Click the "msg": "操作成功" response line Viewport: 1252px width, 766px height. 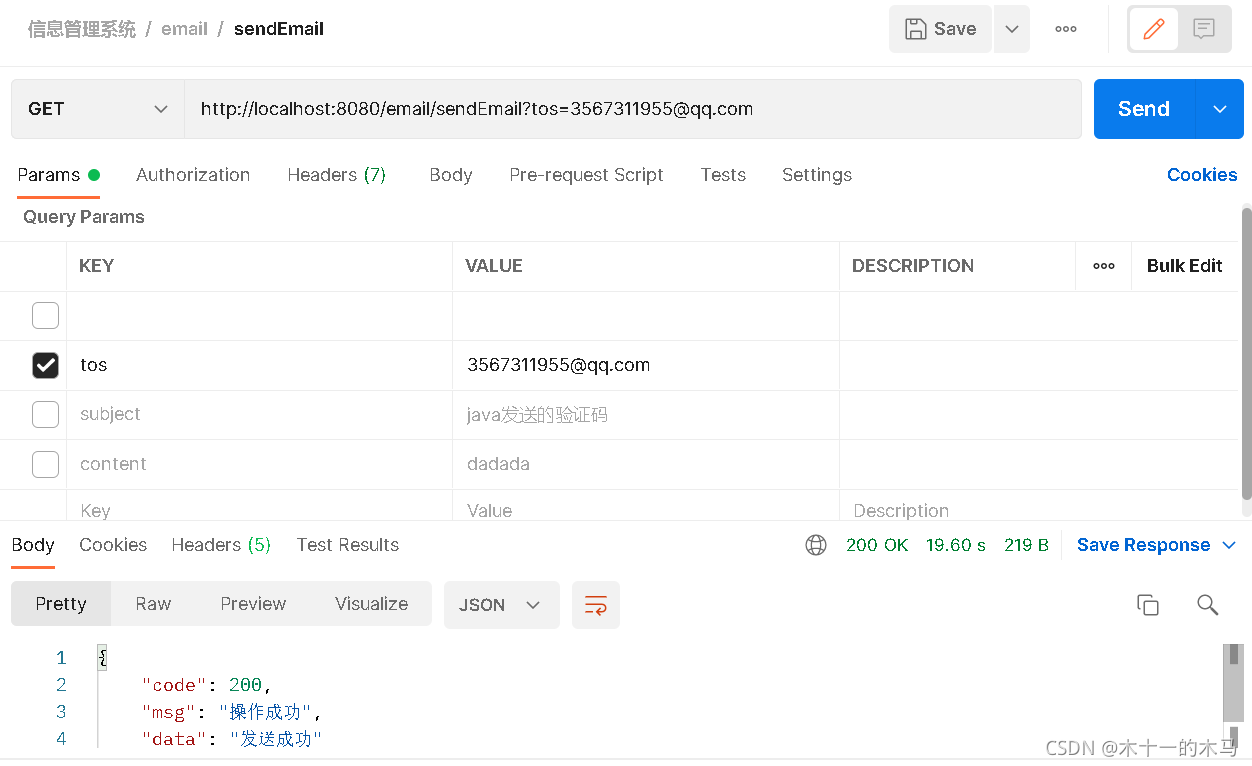pyautogui.click(x=231, y=712)
